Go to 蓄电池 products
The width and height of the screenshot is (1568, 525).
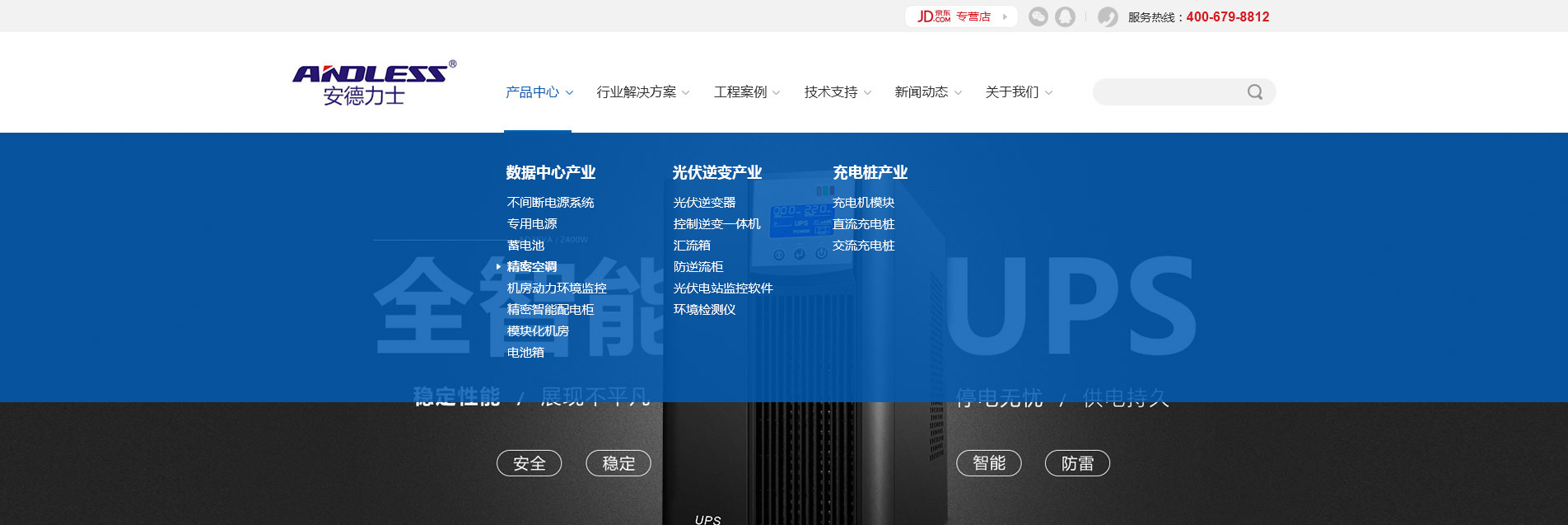[525, 246]
